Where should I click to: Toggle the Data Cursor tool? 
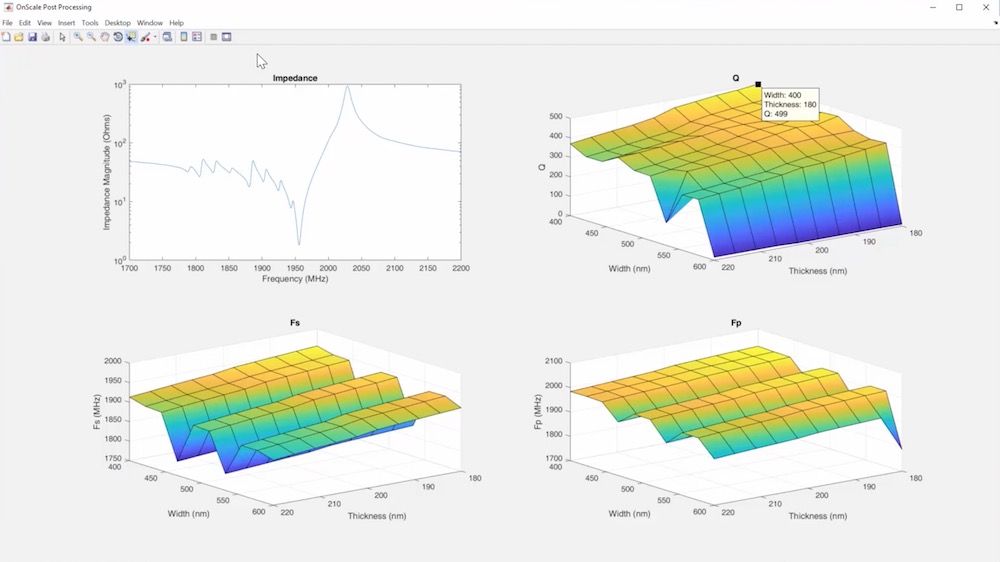pyautogui.click(x=131, y=37)
